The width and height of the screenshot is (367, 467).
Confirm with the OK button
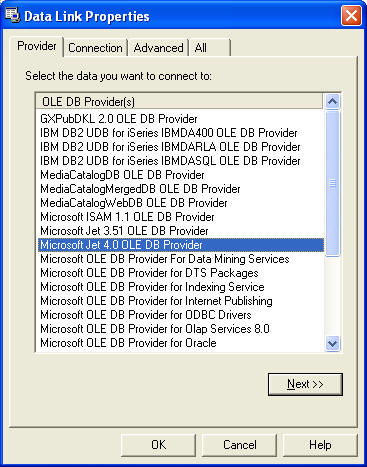click(x=158, y=445)
